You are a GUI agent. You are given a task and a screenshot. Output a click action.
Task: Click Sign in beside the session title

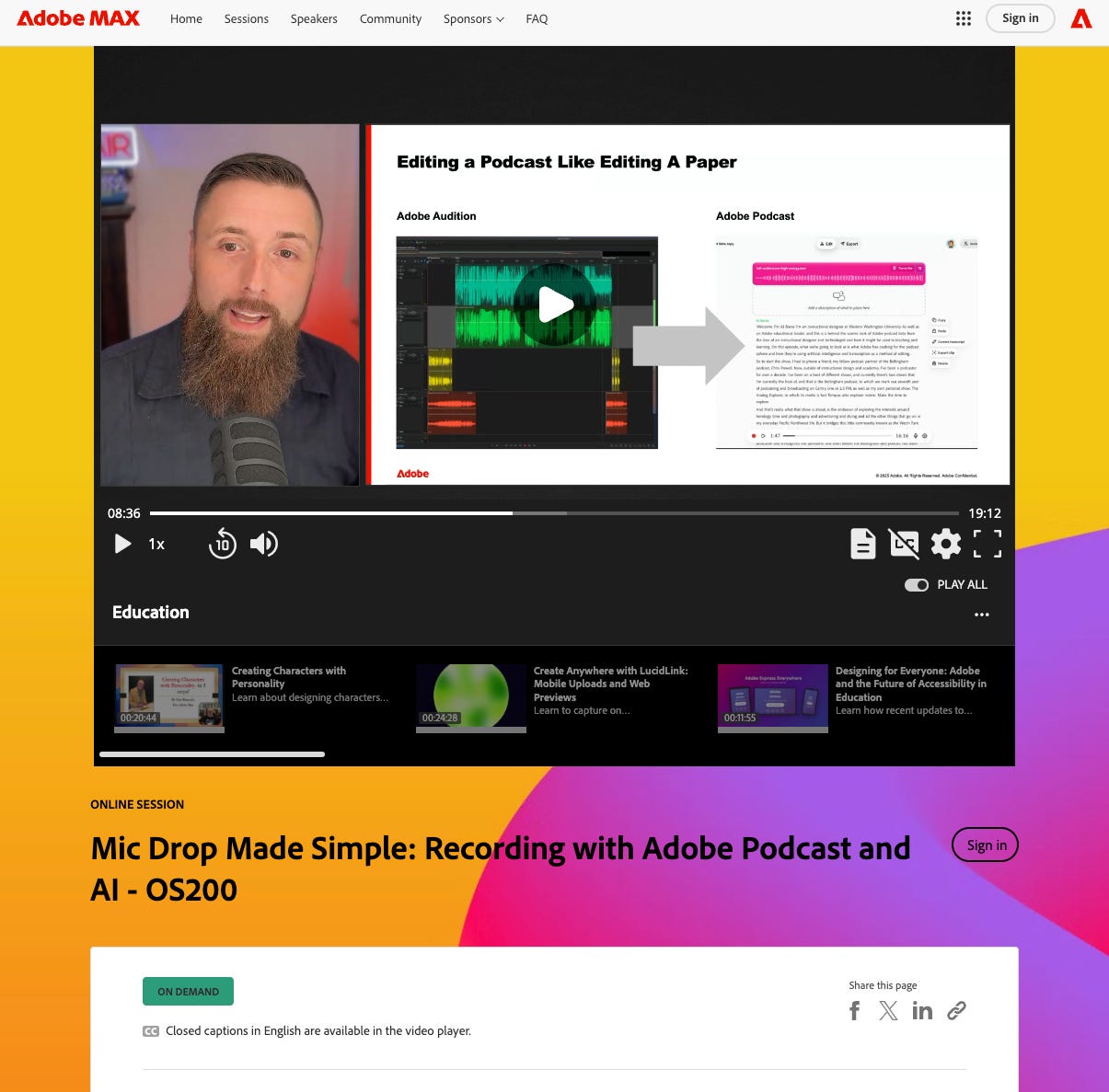point(987,845)
